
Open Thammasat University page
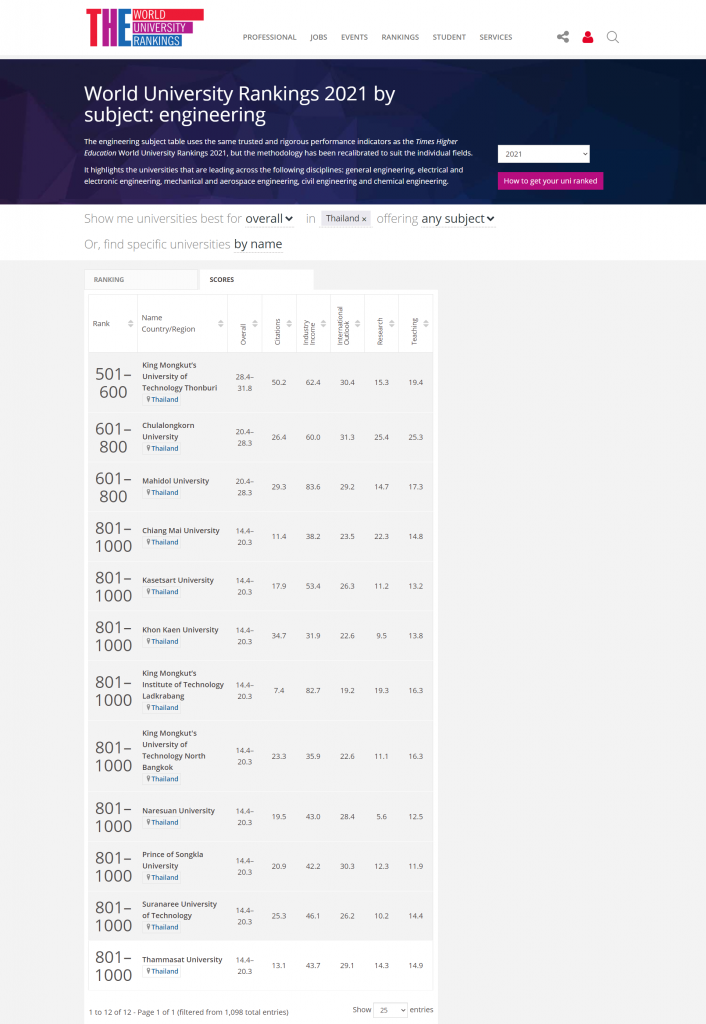coord(182,959)
